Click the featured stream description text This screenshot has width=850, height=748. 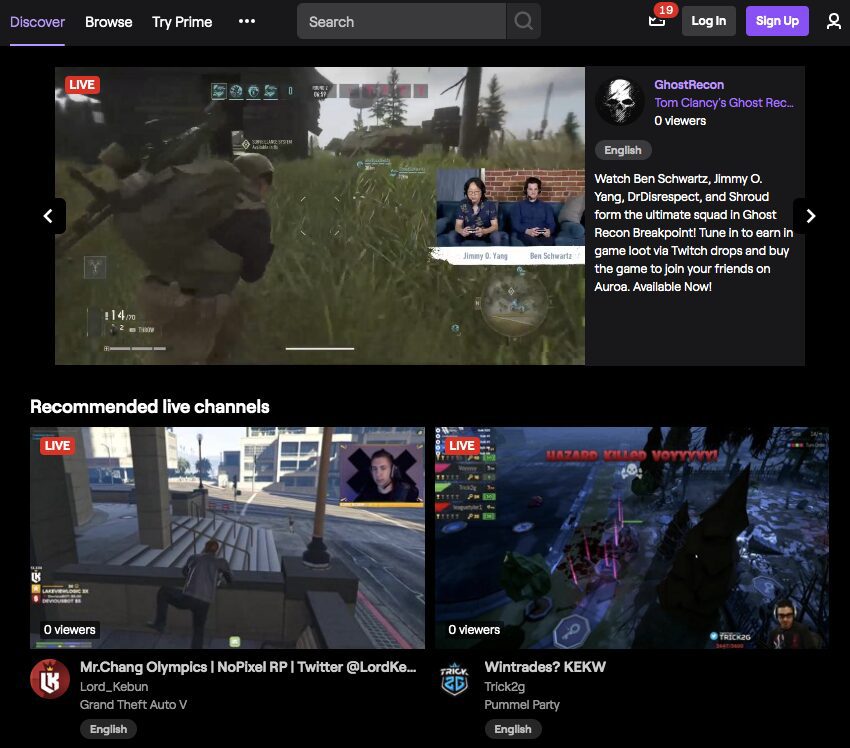click(693, 233)
